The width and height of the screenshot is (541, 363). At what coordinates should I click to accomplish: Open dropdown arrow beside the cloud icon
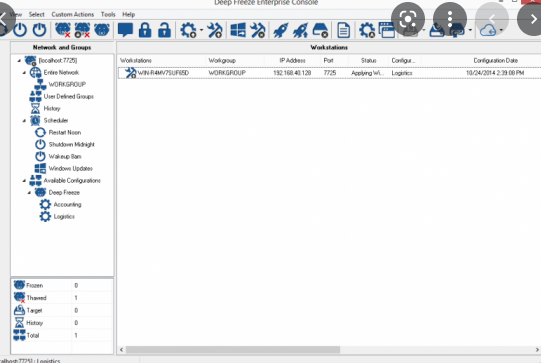click(501, 30)
